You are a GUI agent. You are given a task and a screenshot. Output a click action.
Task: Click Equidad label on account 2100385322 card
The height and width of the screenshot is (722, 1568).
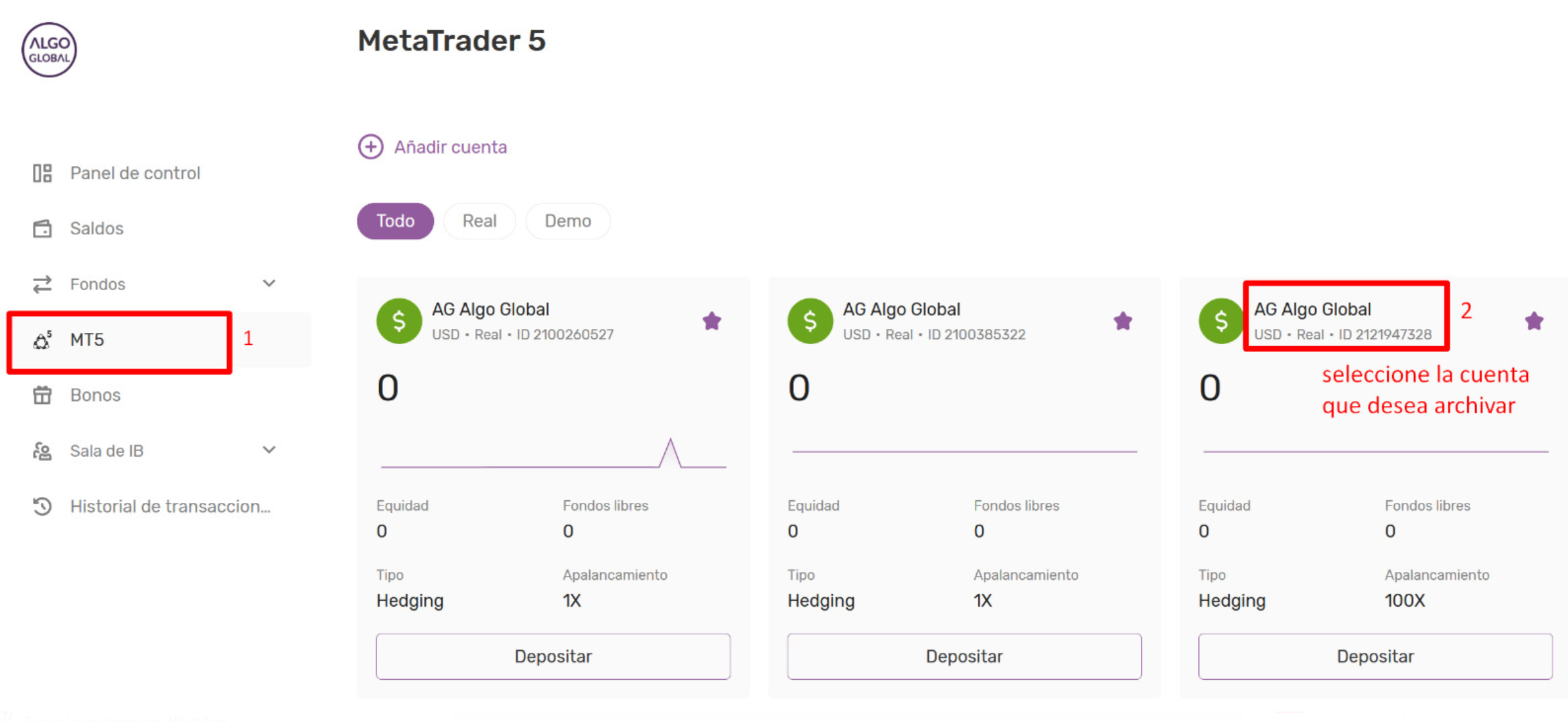coord(814,505)
